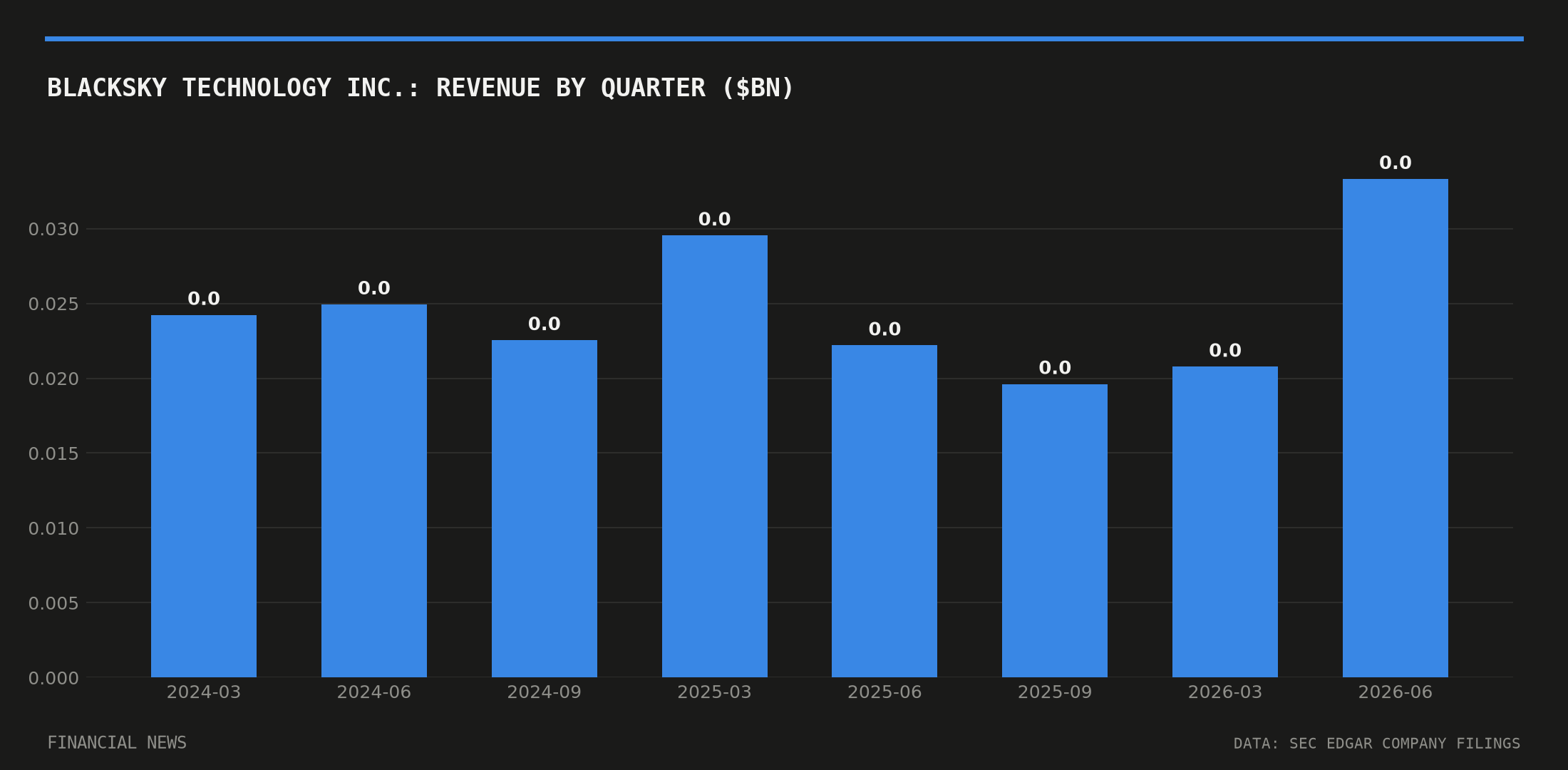Click the 2026-03 x-axis label
This screenshot has height=770, width=1568.
click(x=1225, y=692)
